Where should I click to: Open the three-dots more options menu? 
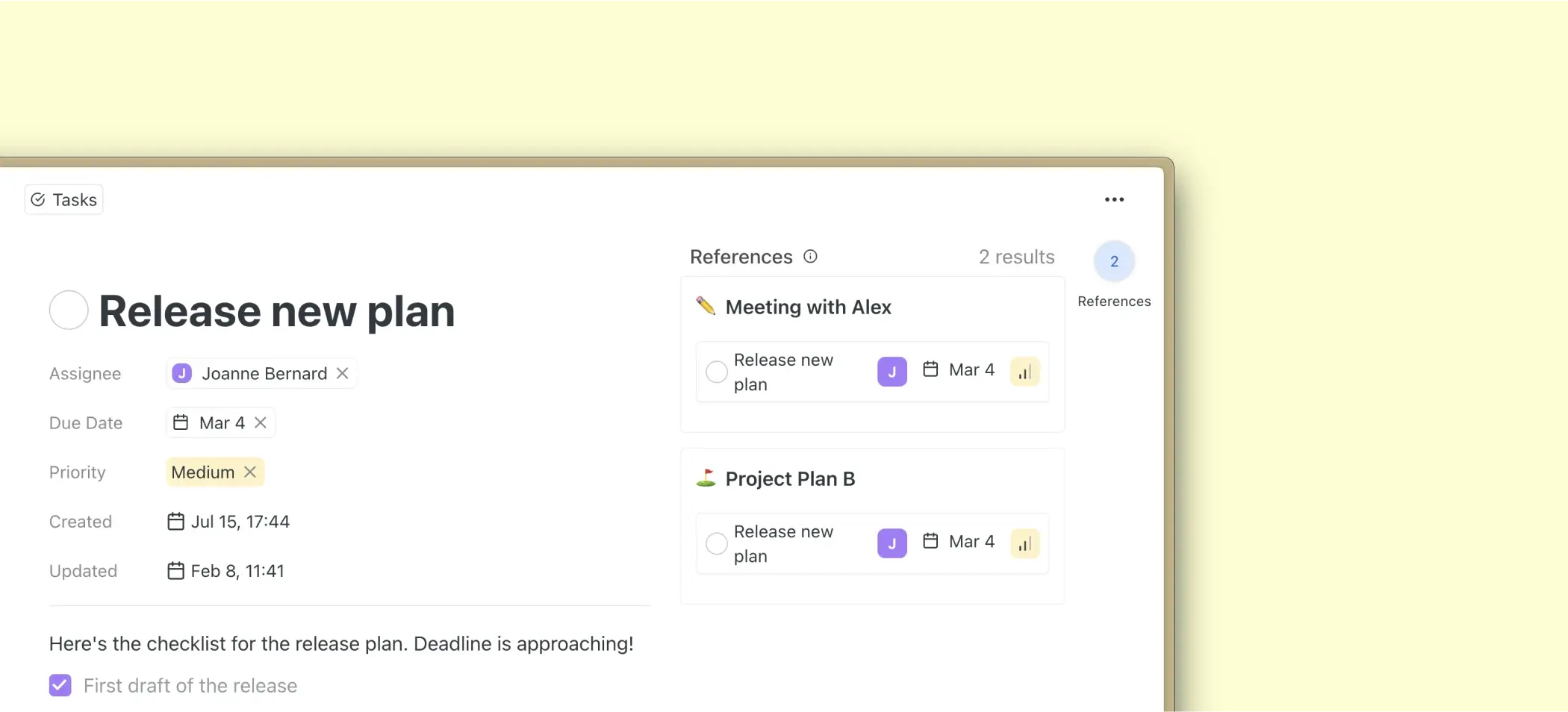(x=1114, y=199)
